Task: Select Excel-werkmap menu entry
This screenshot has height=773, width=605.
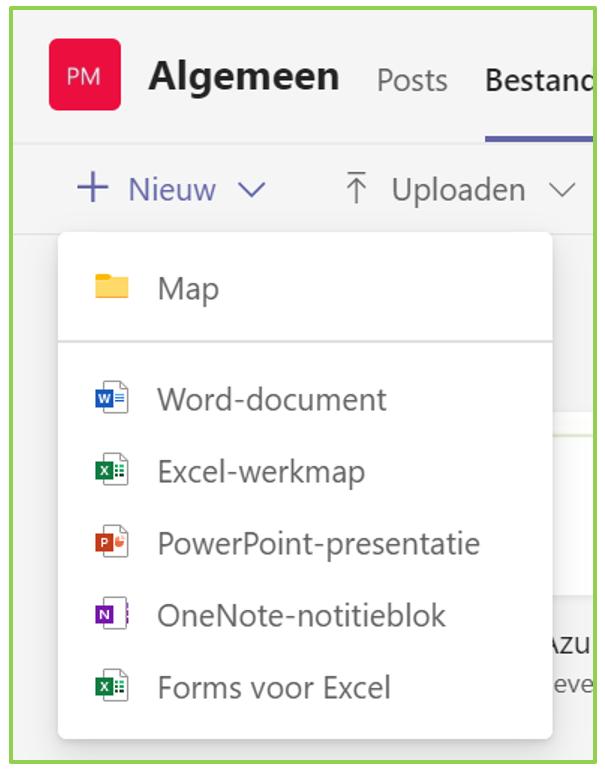Action: pyautogui.click(x=305, y=471)
